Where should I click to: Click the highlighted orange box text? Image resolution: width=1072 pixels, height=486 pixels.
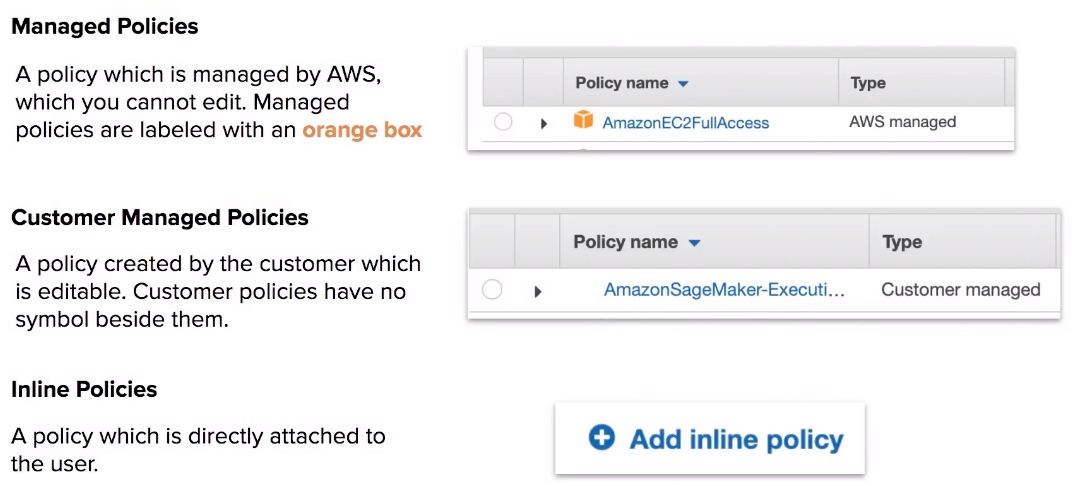pyautogui.click(x=362, y=130)
